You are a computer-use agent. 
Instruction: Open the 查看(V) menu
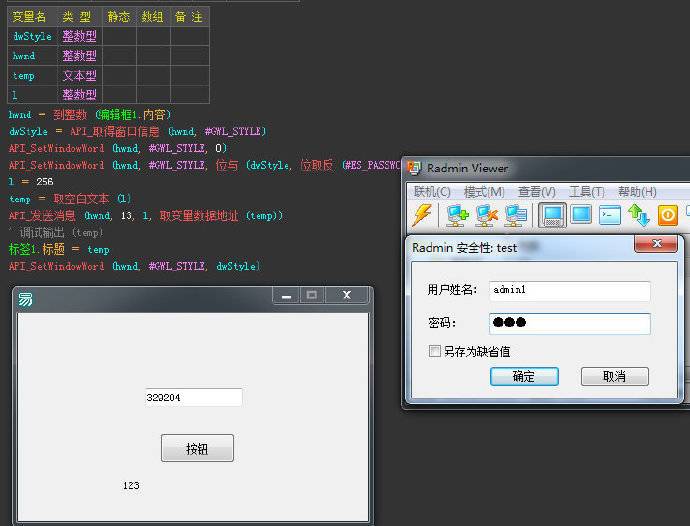[x=537, y=191]
